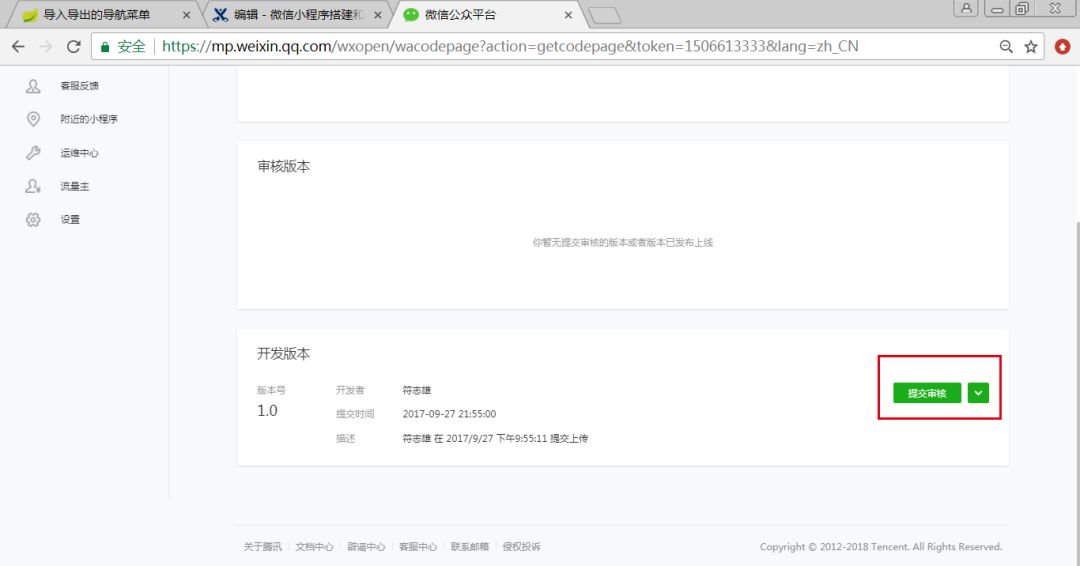1080x566 pixels.
Task: Click the 运维中心 wrench icon
Action: point(33,153)
